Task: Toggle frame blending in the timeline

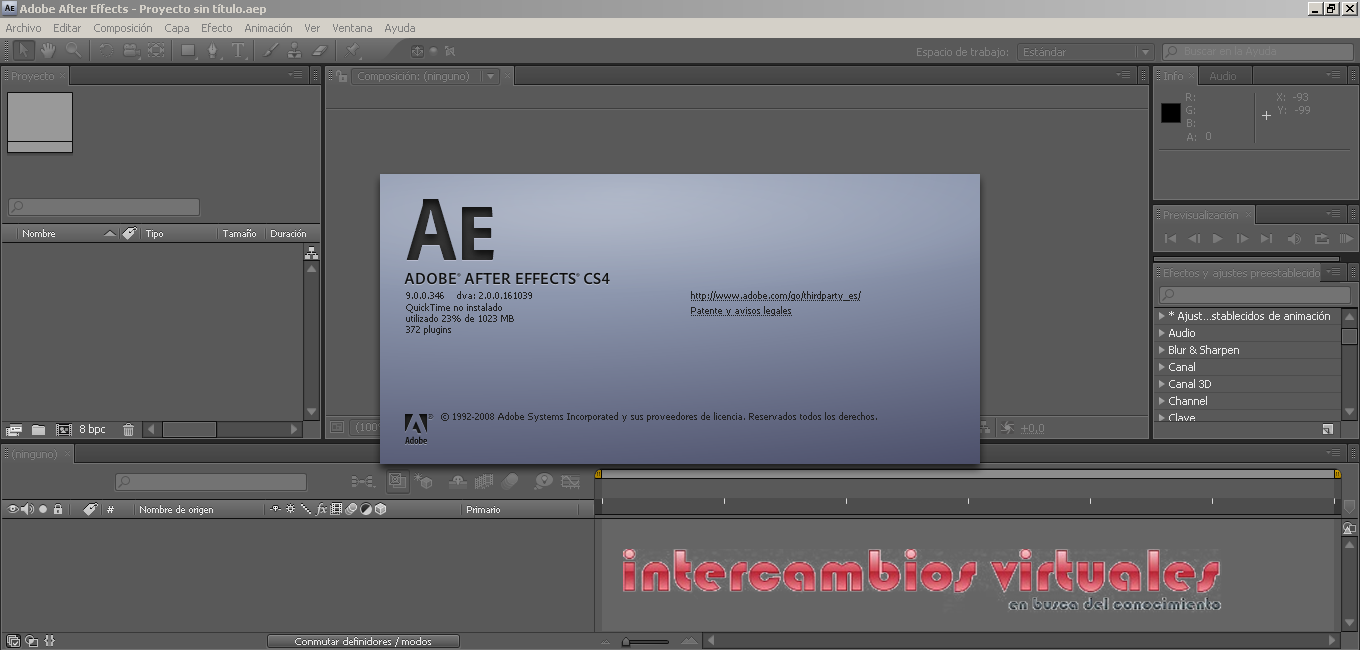Action: [484, 481]
